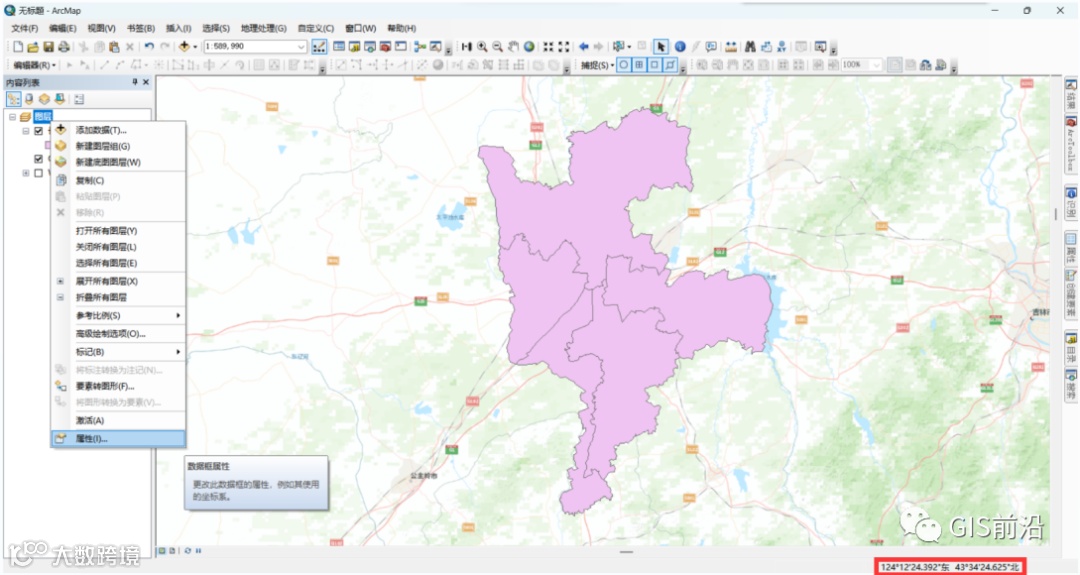This screenshot has width=1080, height=575.
Task: Switch to List By Source view
Action: coord(29,99)
